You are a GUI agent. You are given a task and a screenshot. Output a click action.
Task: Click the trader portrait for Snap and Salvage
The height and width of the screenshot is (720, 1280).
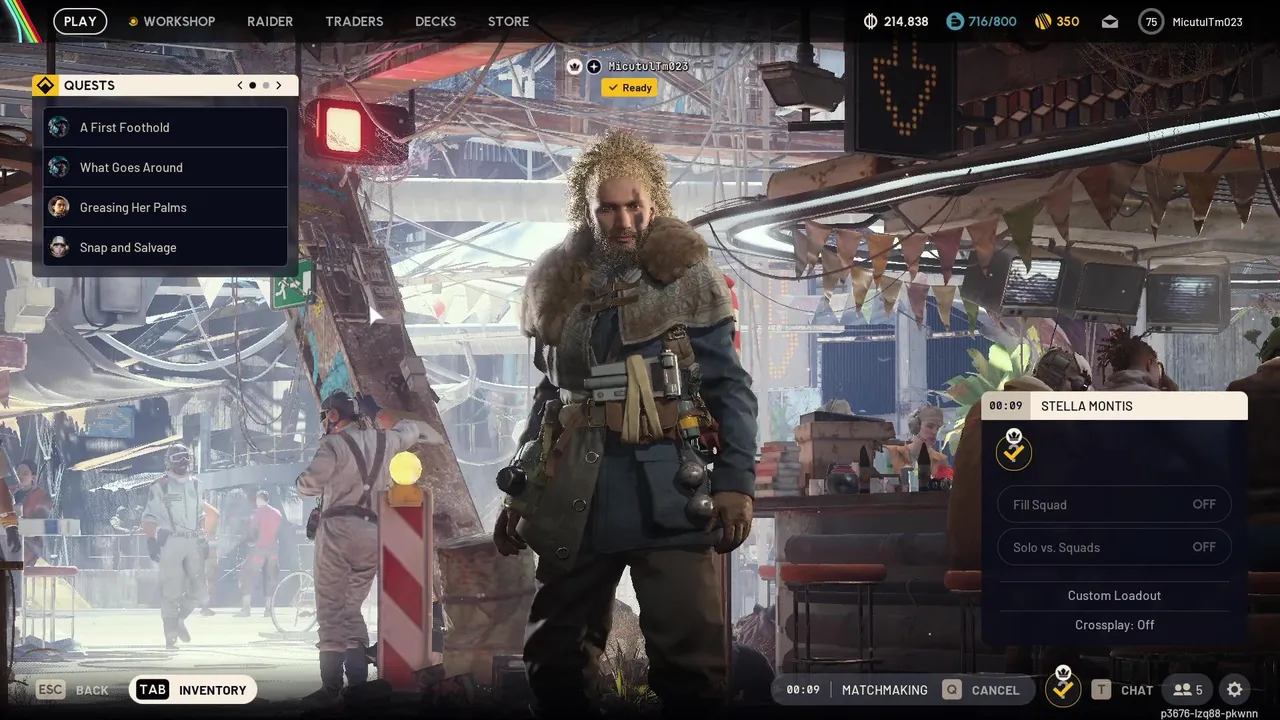coord(59,247)
